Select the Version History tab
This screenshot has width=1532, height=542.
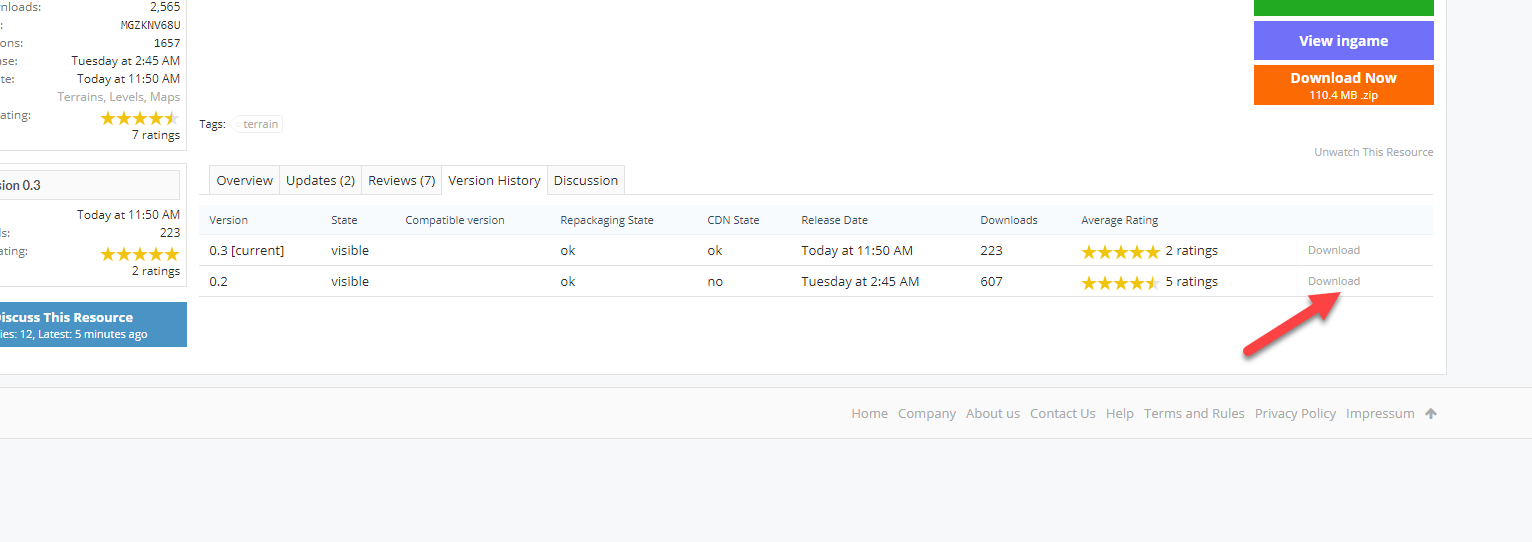tap(494, 180)
